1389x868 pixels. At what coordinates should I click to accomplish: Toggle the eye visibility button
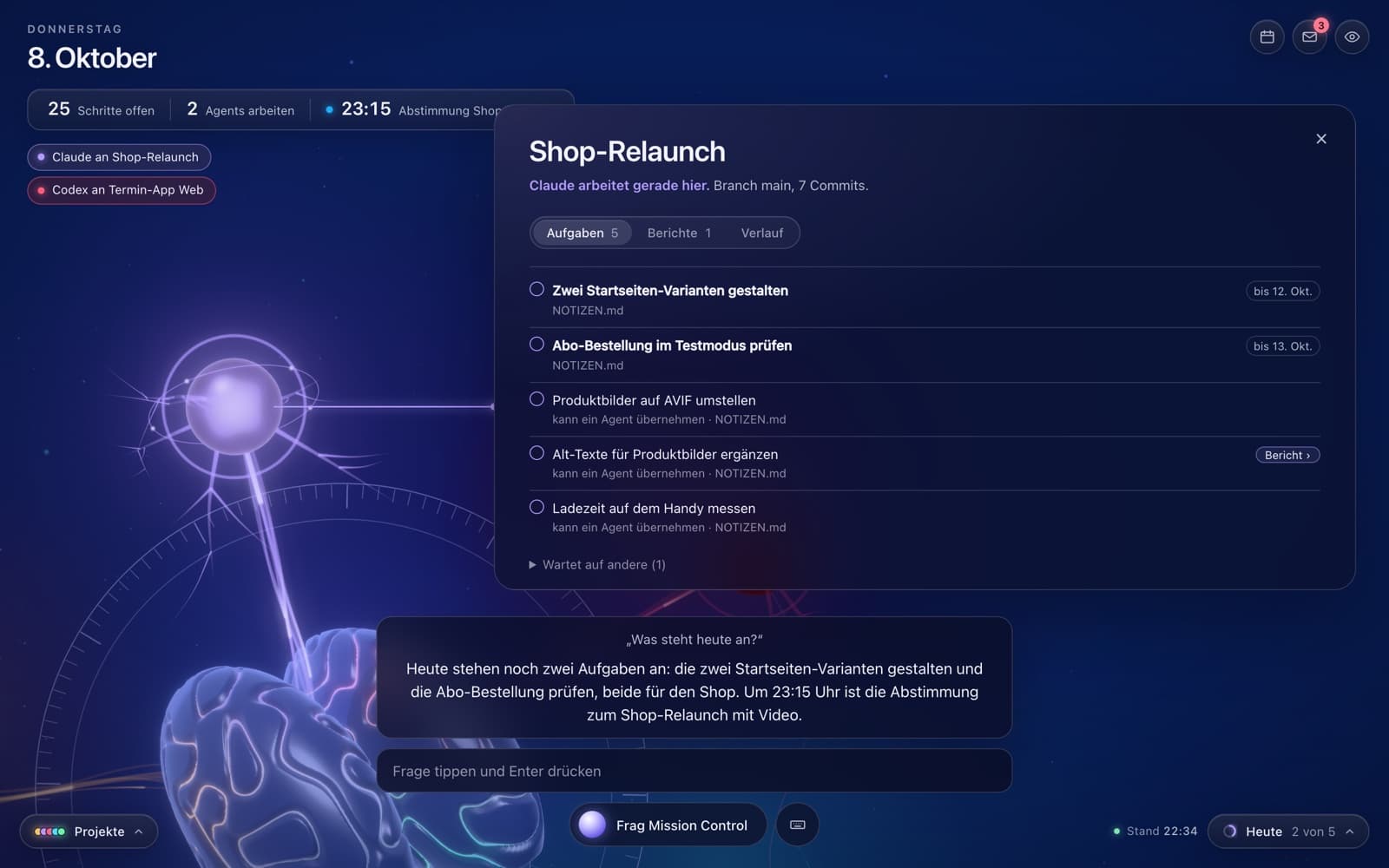click(1352, 37)
